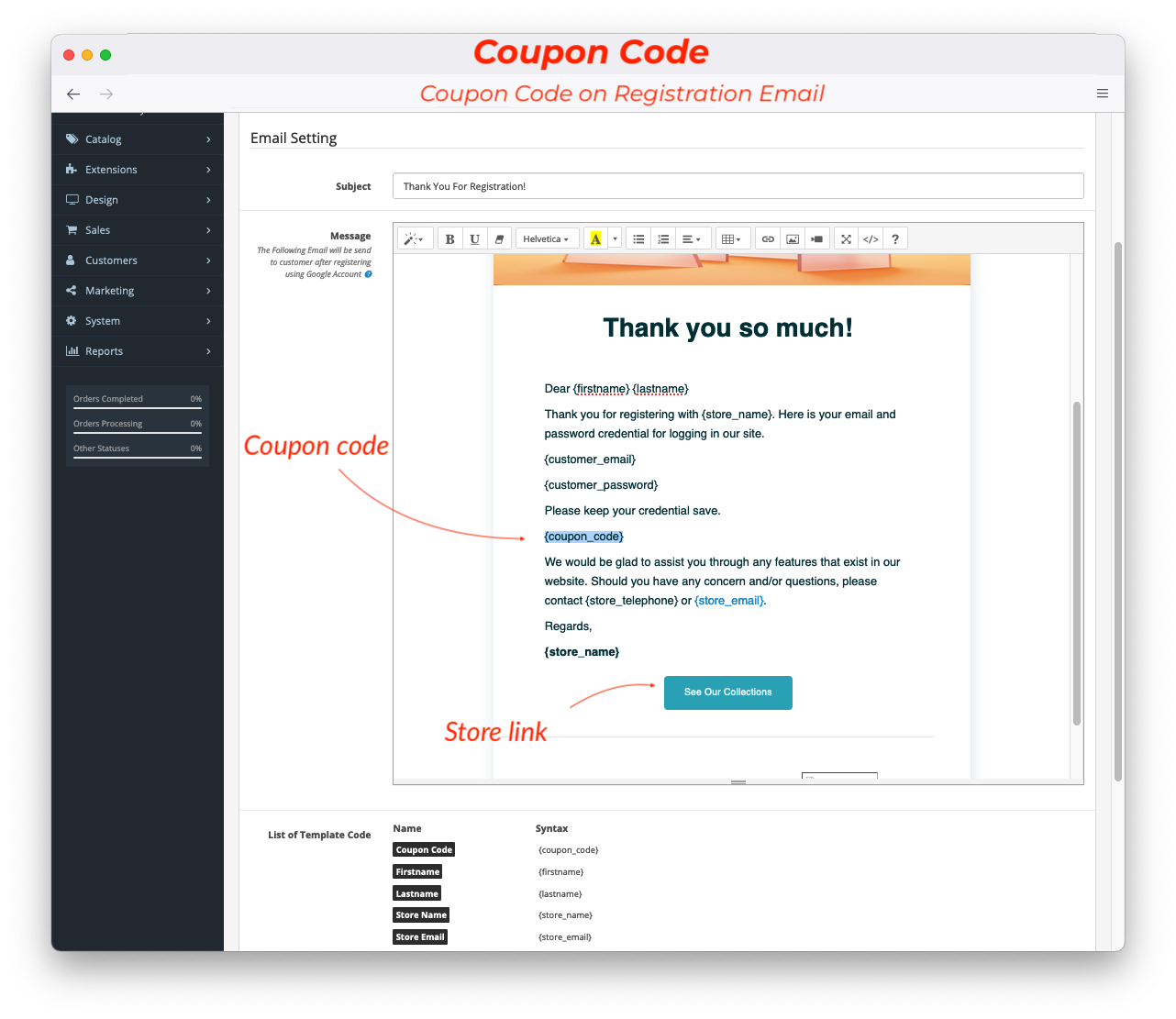Click the browser forward arrow

(106, 94)
